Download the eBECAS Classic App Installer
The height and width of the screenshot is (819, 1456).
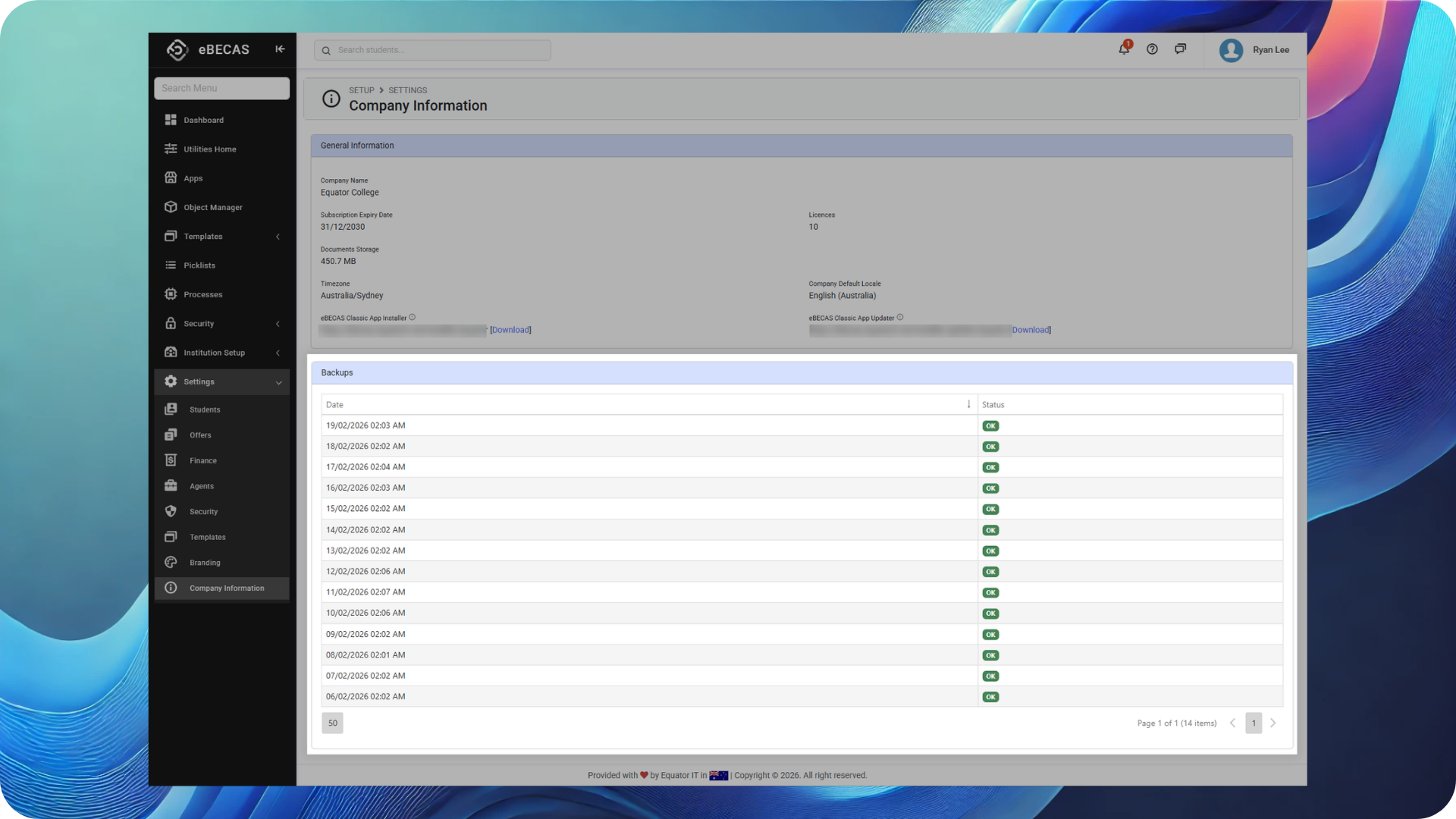[510, 330]
